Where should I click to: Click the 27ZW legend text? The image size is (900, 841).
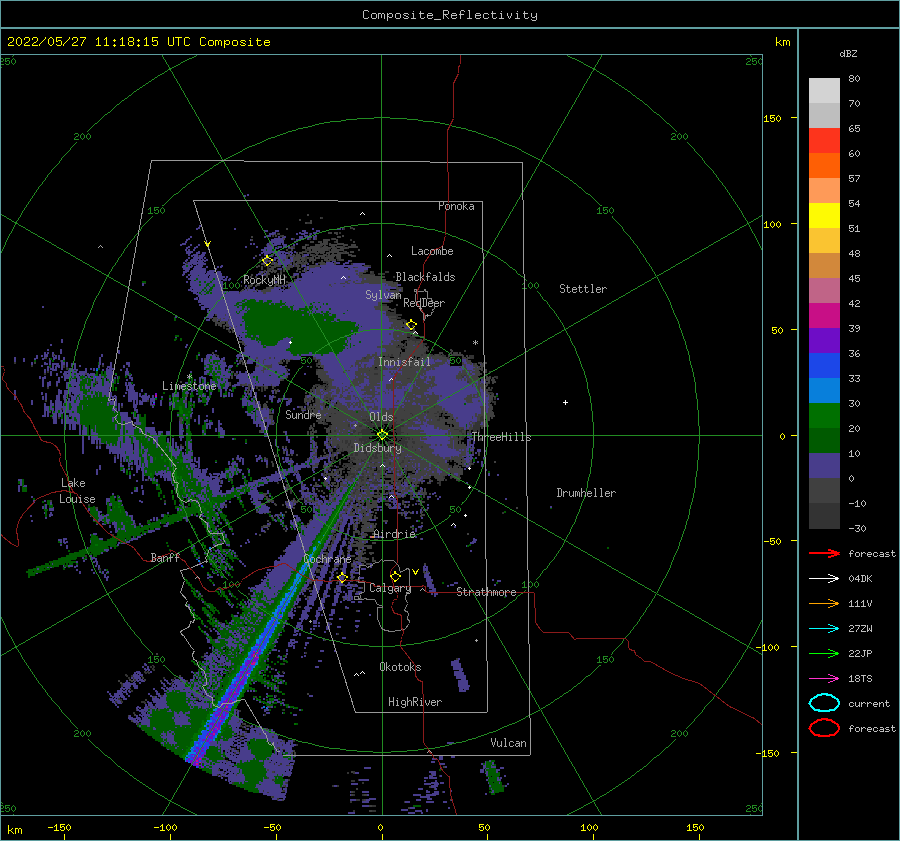click(x=860, y=629)
